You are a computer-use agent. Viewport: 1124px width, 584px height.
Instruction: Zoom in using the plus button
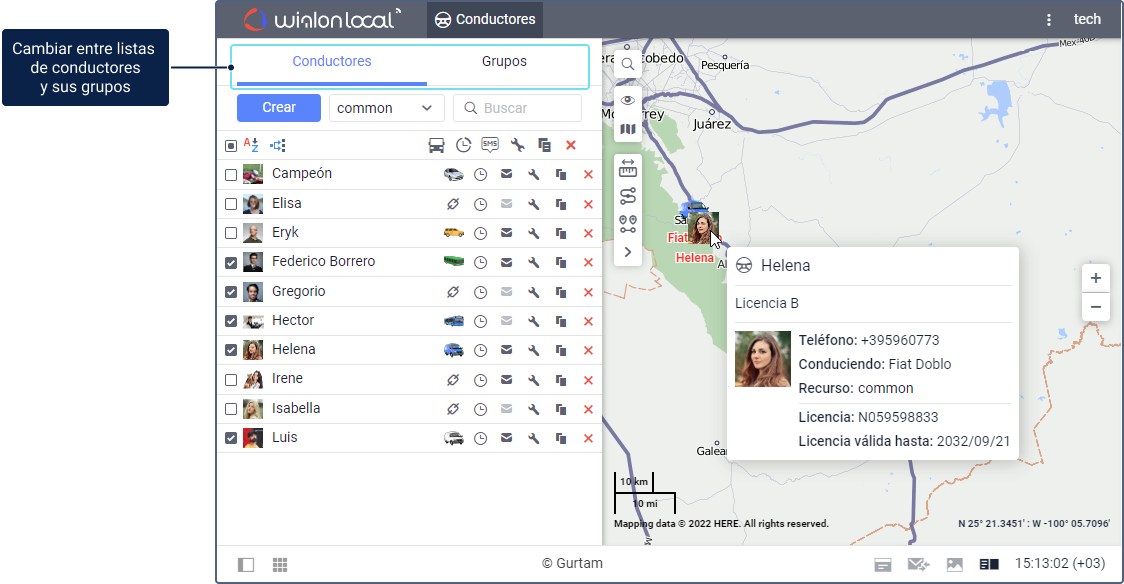coord(1096,278)
